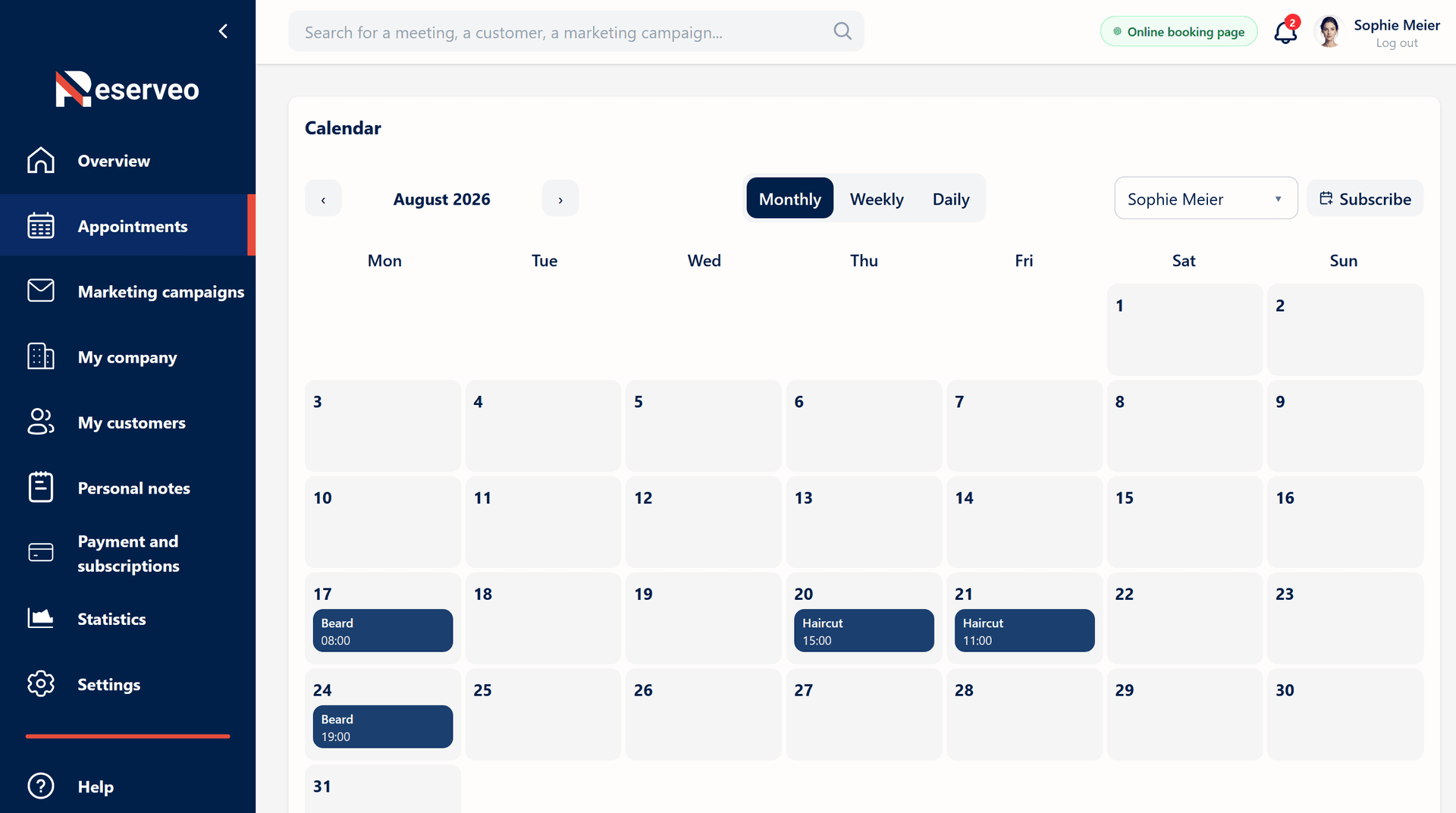The width and height of the screenshot is (1456, 813).
Task: Click the My company building icon
Action: point(41,356)
